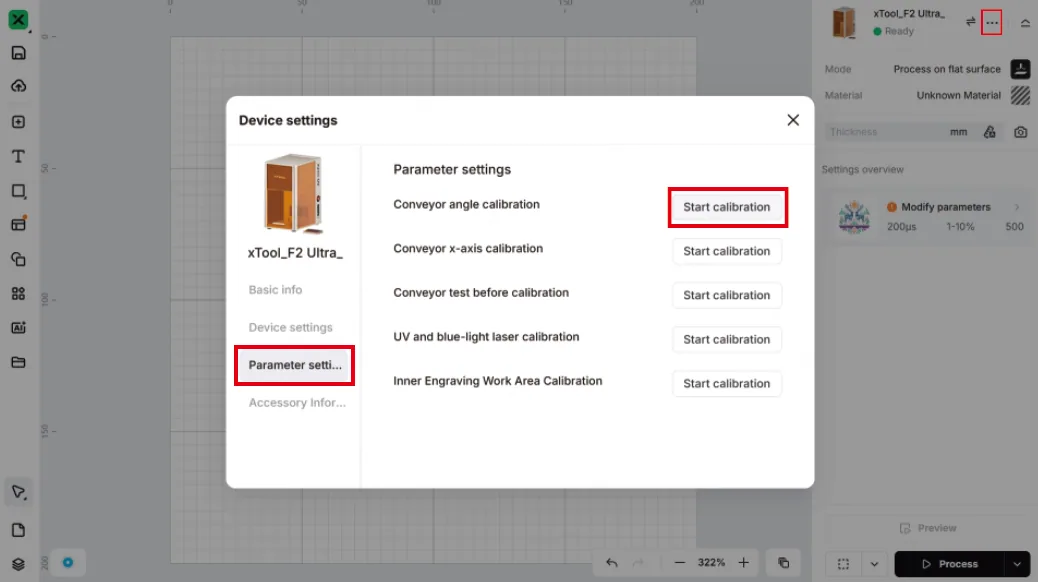
Task: Zoom in with the plus icon
Action: click(743, 563)
